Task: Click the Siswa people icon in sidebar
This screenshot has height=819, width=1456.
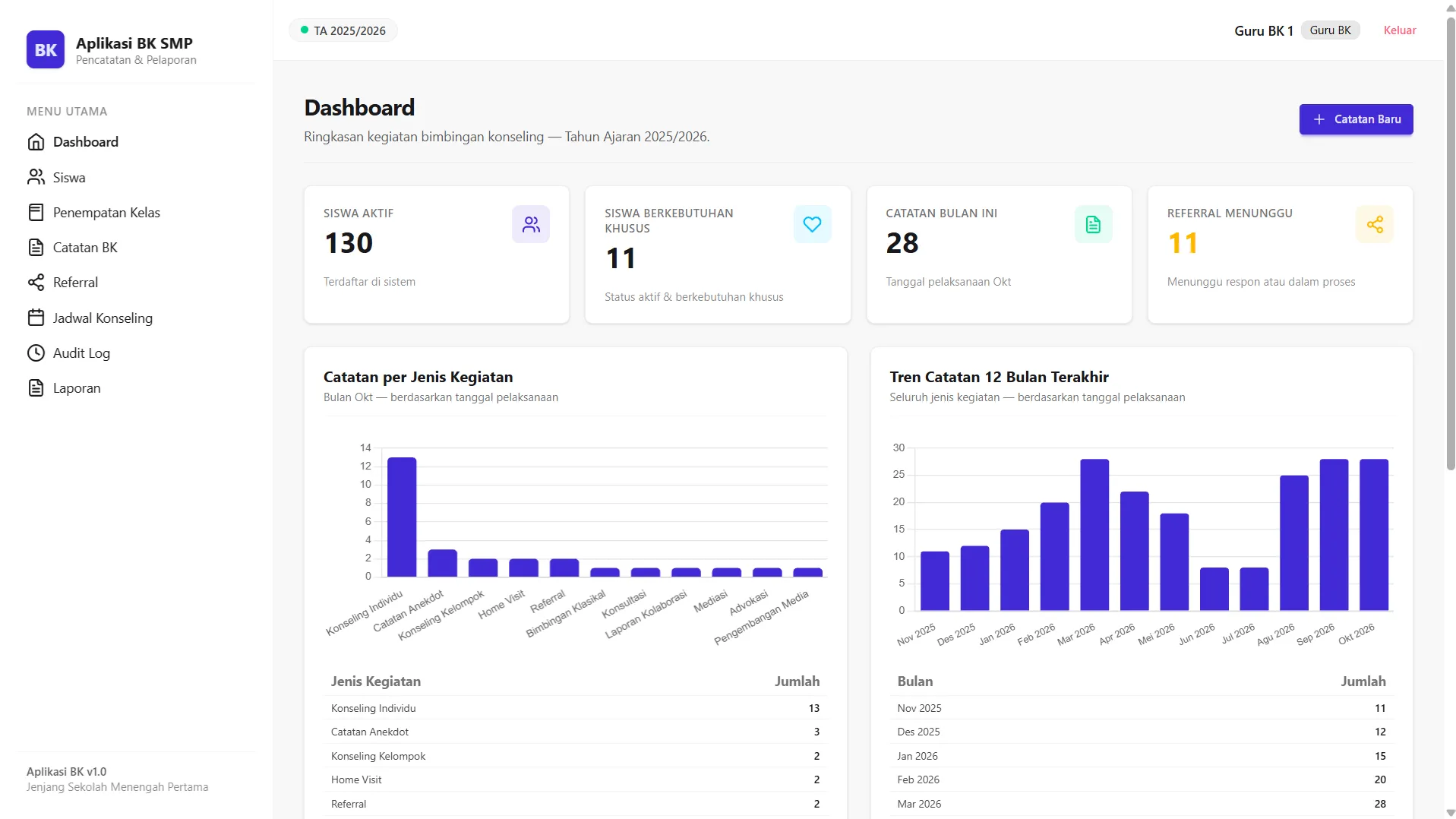Action: [36, 177]
